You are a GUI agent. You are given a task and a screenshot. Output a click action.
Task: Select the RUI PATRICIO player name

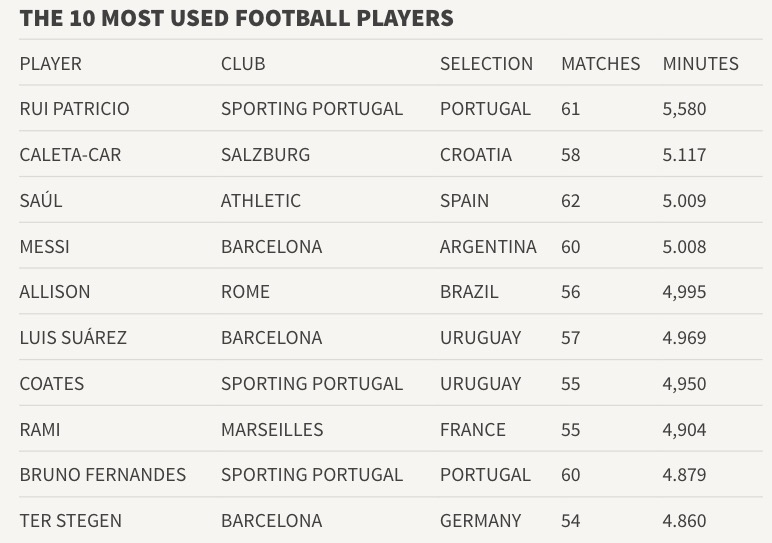(x=74, y=109)
